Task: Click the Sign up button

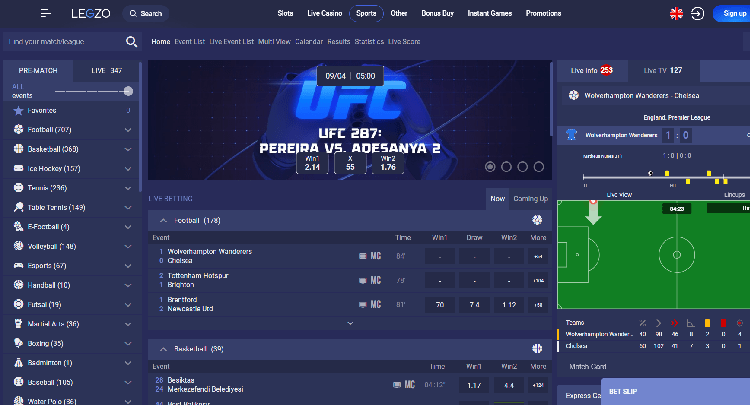Action: click(x=731, y=14)
